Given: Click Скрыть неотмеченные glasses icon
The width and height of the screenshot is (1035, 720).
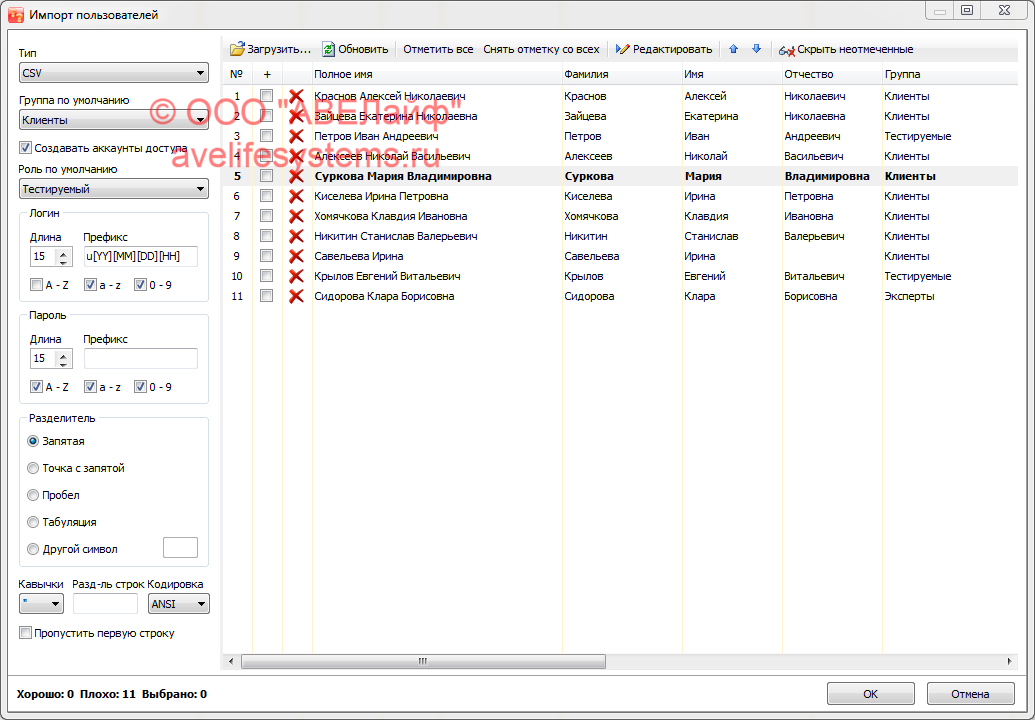Looking at the screenshot, I should point(787,50).
